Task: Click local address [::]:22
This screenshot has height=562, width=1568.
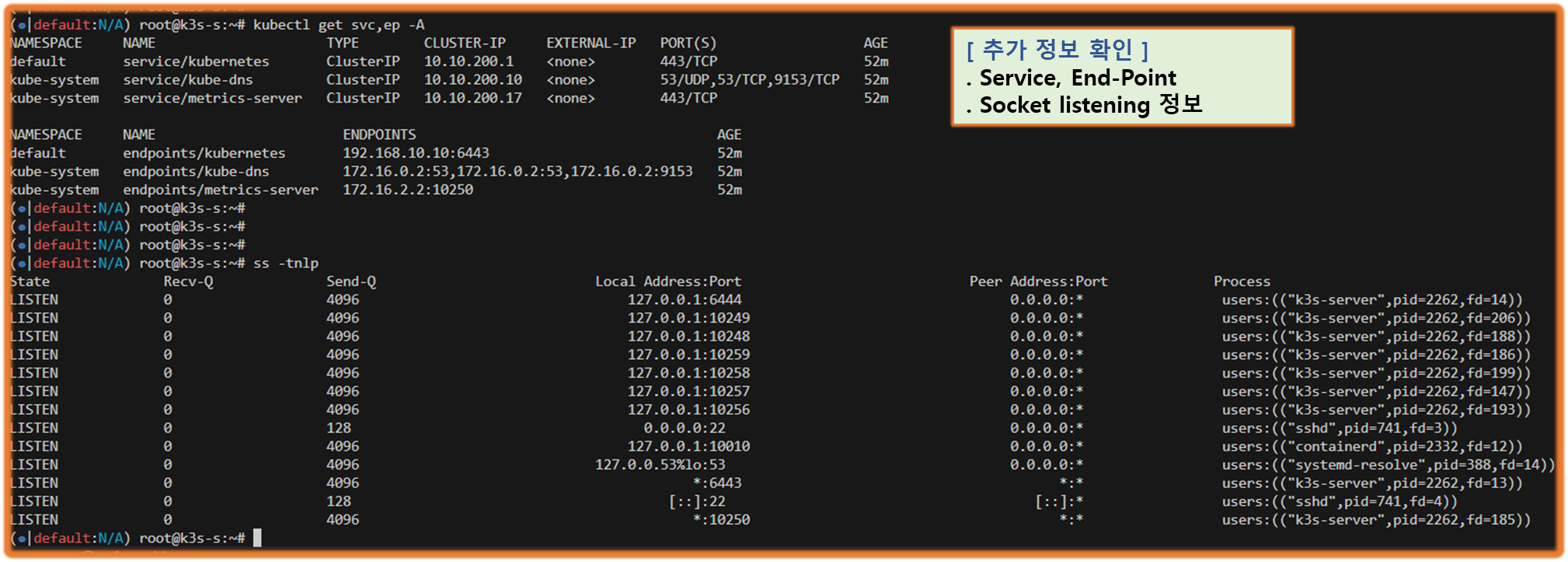Action: tap(697, 502)
